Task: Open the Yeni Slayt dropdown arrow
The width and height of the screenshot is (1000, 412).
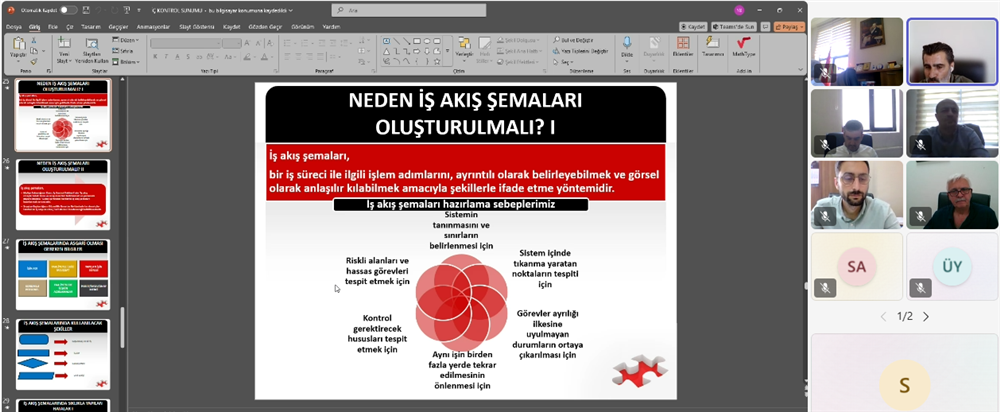Action: [68, 61]
